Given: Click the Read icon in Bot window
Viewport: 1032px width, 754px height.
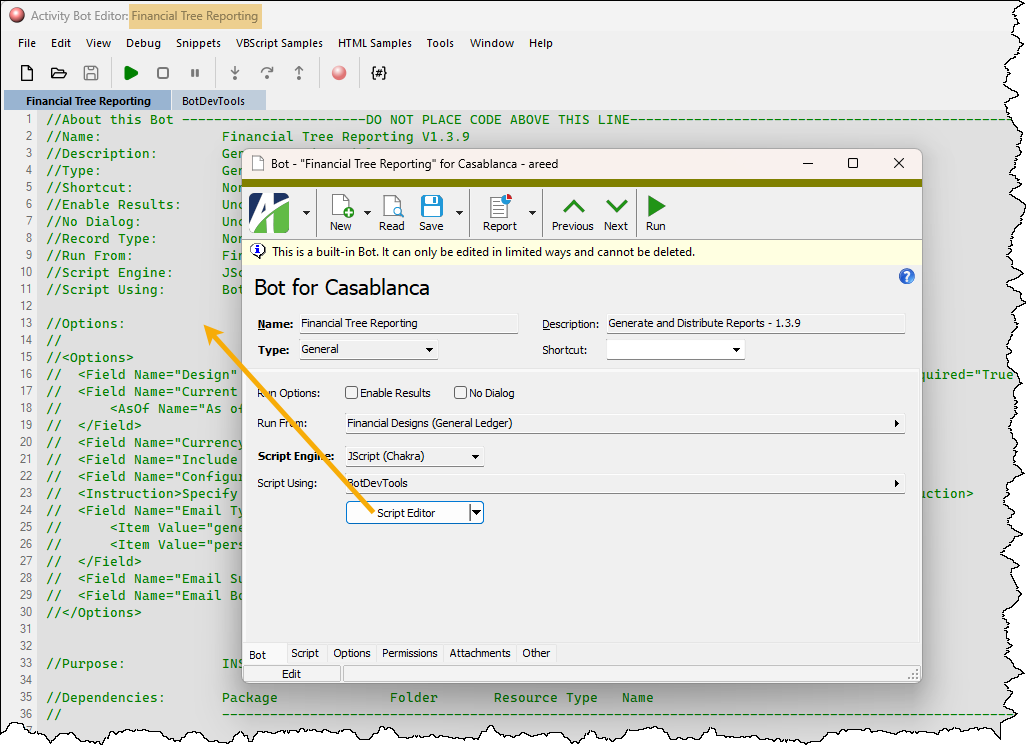Looking at the screenshot, I should pos(392,213).
